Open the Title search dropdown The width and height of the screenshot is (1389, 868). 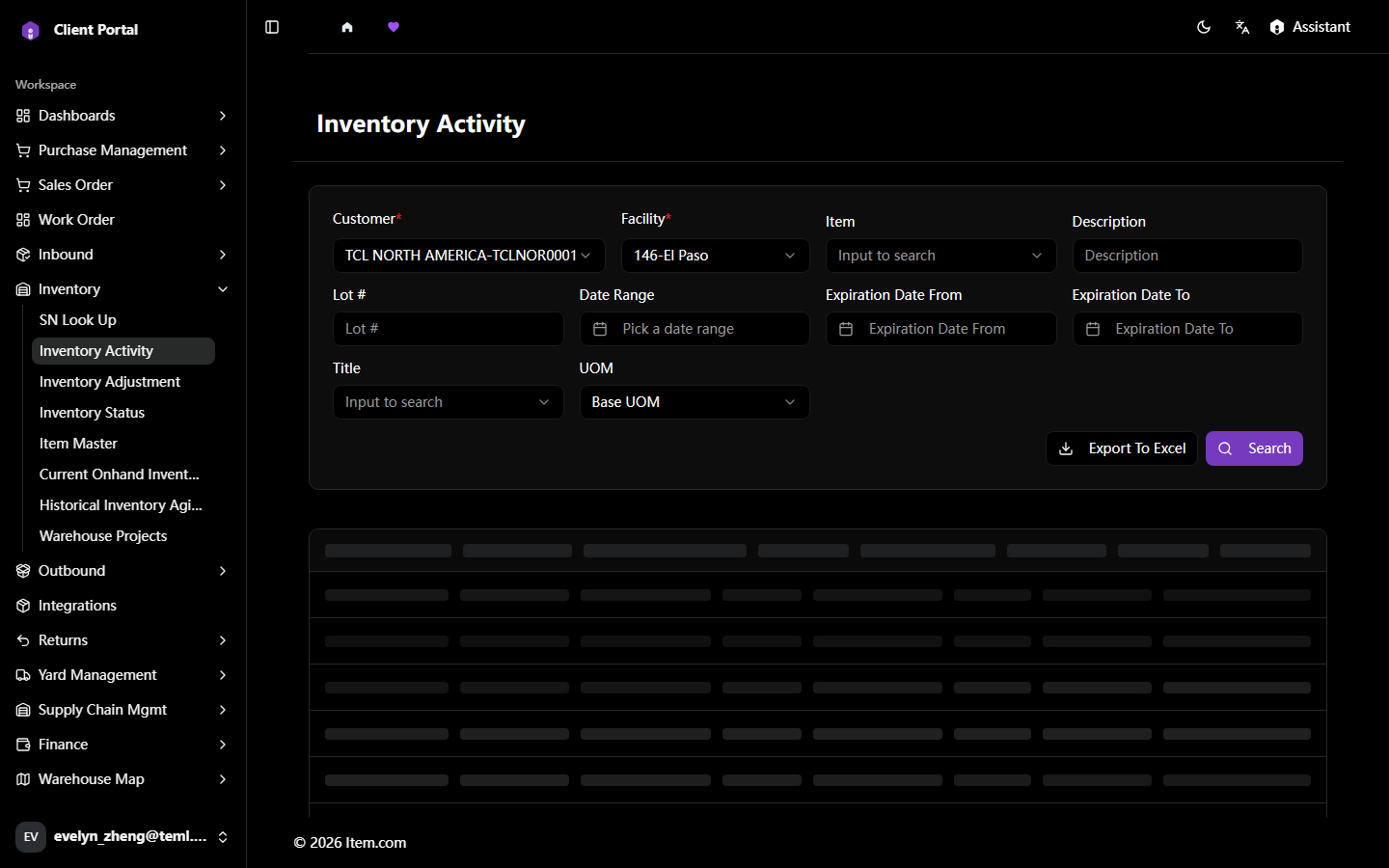point(448,402)
